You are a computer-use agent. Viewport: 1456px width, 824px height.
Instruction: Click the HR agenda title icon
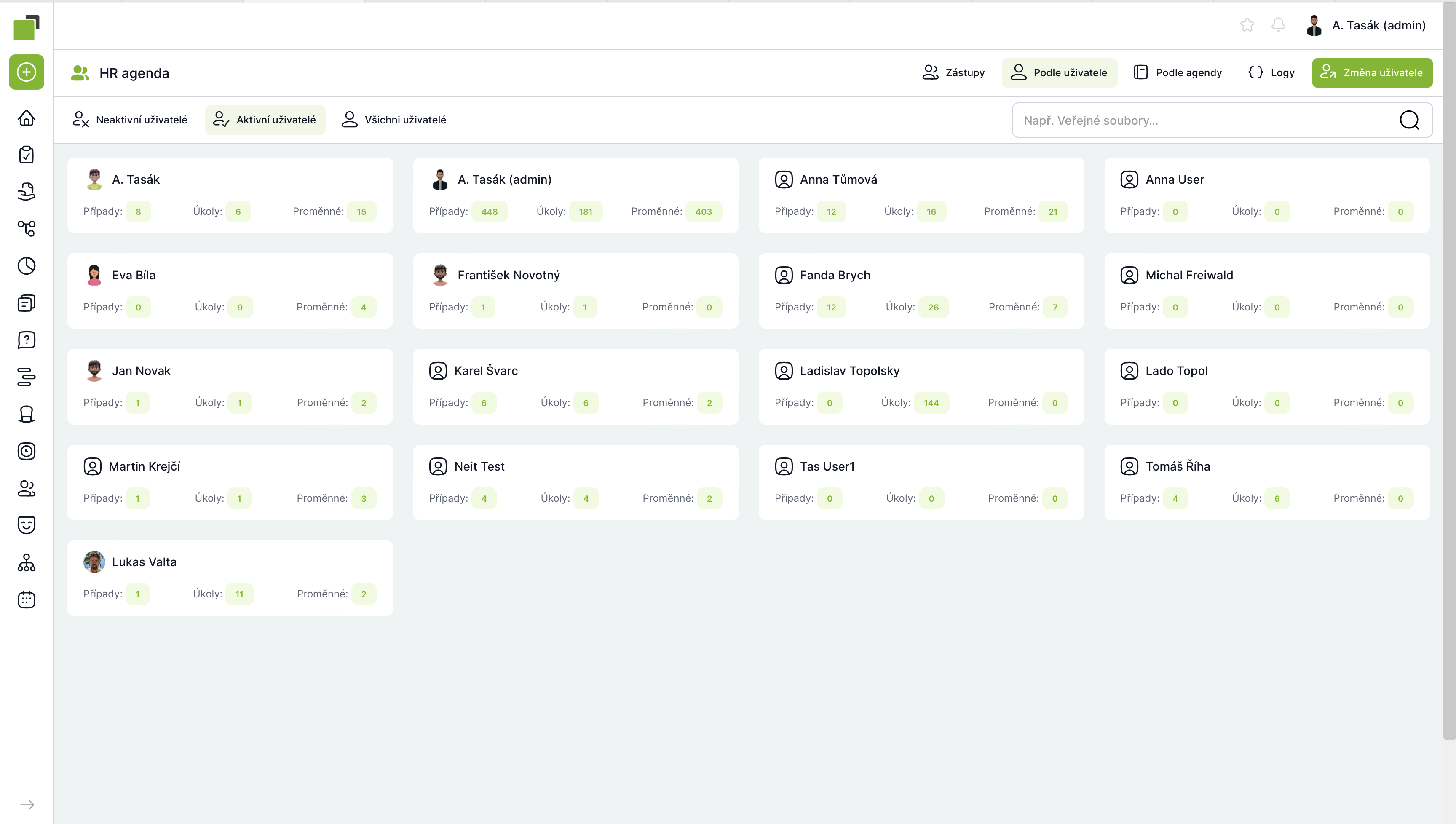tap(80, 73)
